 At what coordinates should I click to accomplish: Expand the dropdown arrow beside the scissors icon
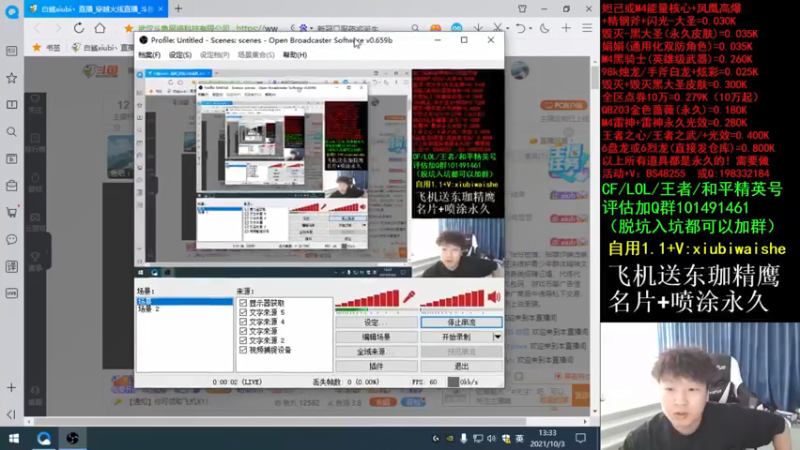coord(508,29)
